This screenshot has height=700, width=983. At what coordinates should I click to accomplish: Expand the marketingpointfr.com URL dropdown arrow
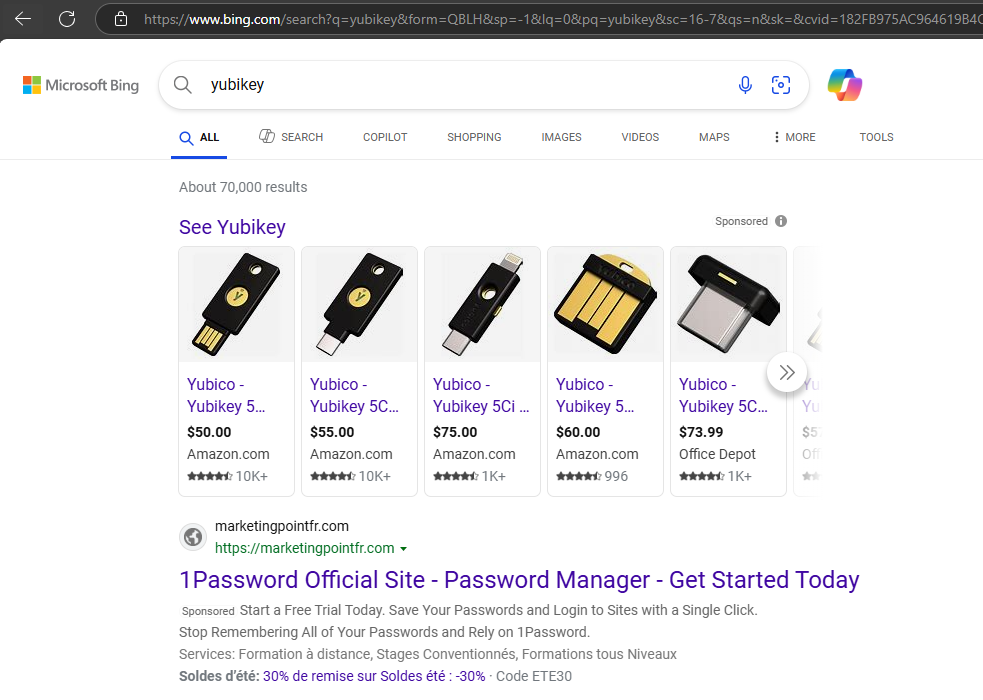(404, 549)
